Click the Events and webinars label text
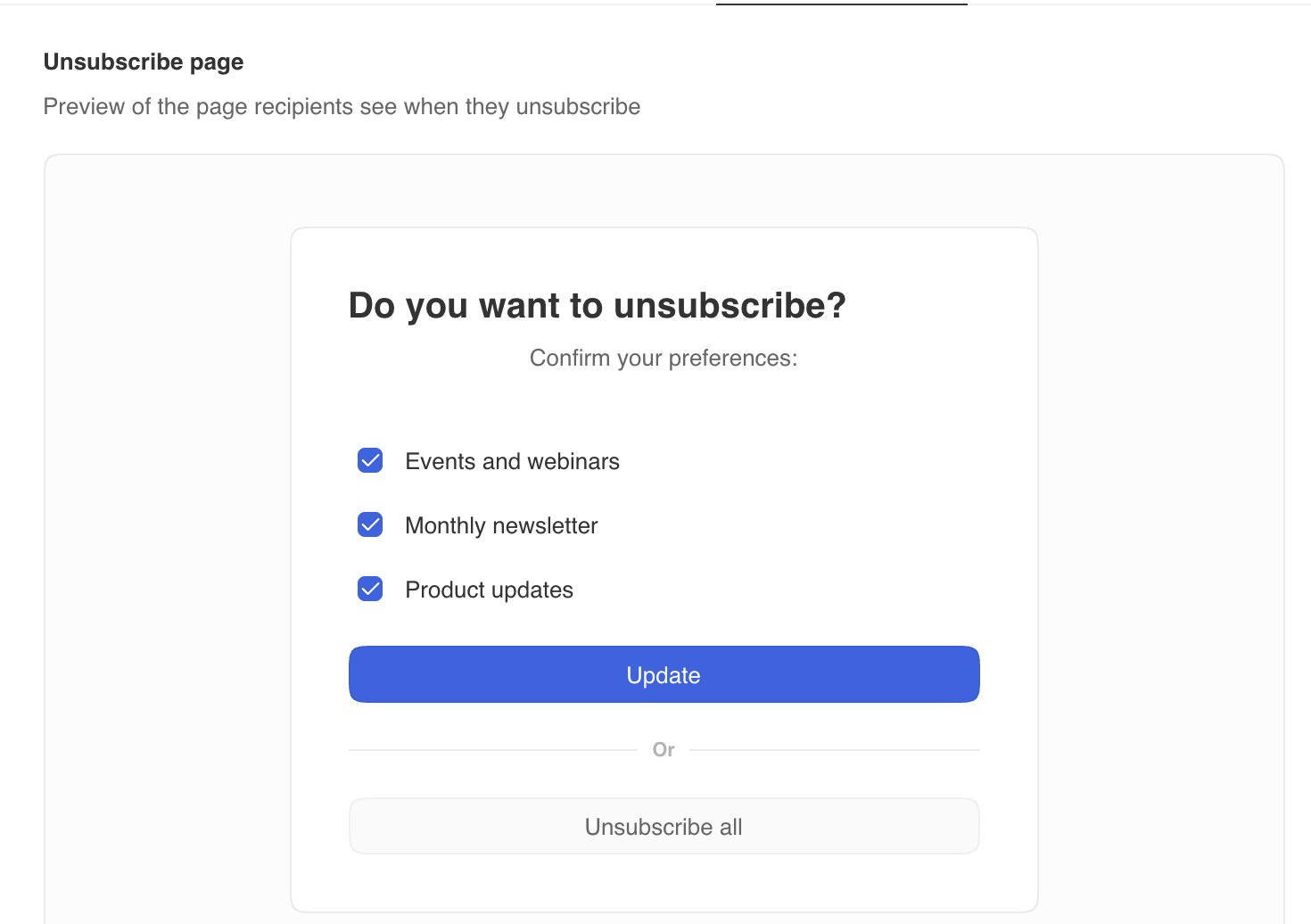Image resolution: width=1311 pixels, height=924 pixels. tap(512, 461)
